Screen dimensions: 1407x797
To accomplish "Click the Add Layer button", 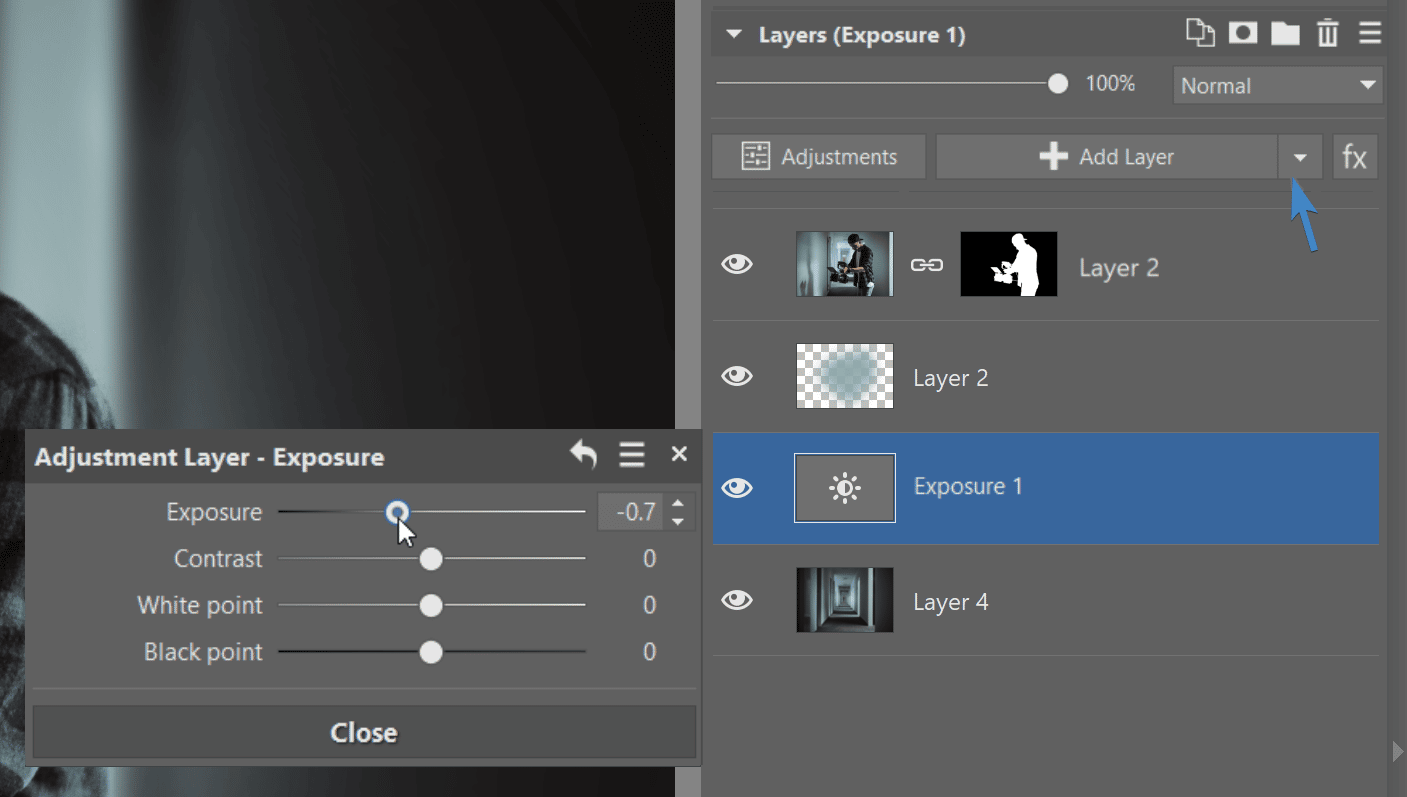I will [x=1107, y=157].
